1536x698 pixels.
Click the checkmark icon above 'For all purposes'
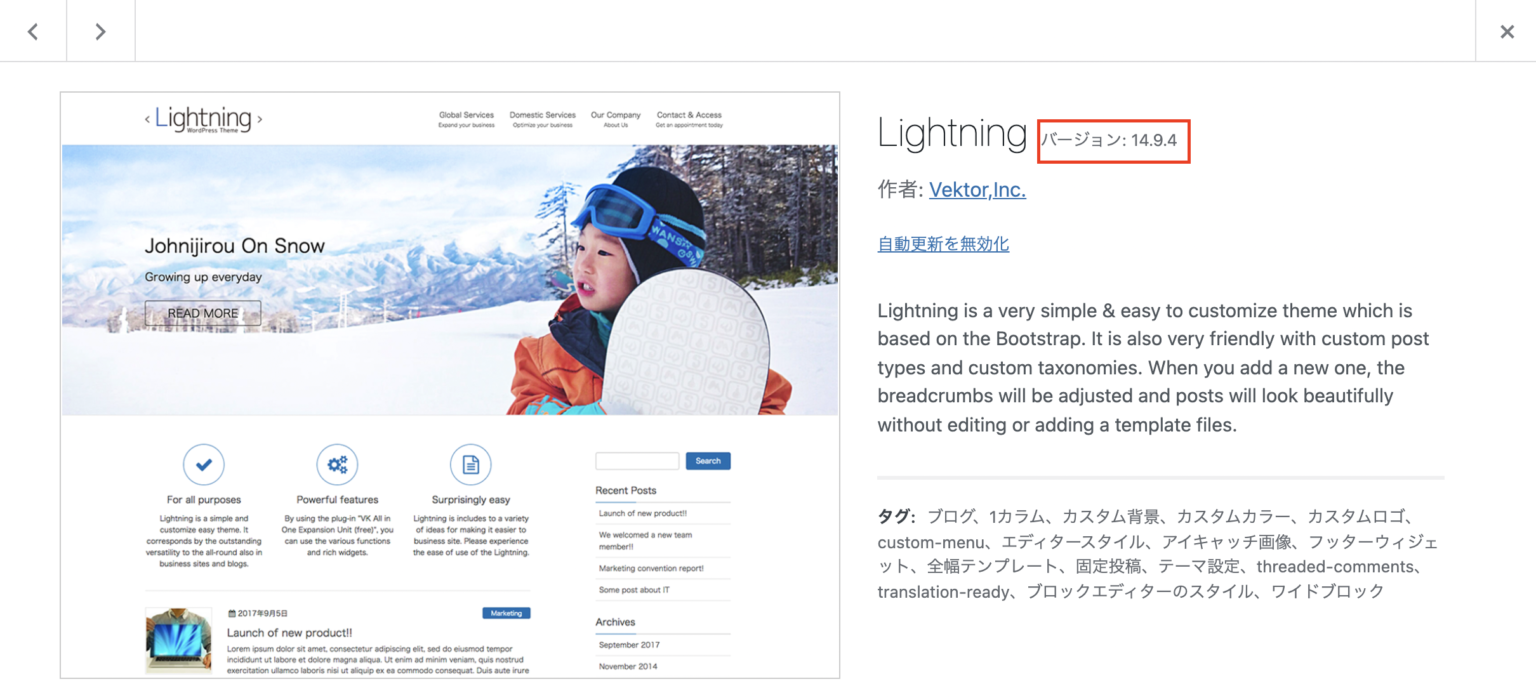click(203, 463)
